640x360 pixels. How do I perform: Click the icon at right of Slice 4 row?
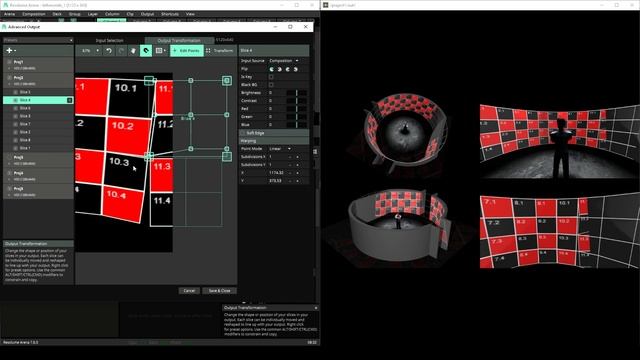point(69,100)
